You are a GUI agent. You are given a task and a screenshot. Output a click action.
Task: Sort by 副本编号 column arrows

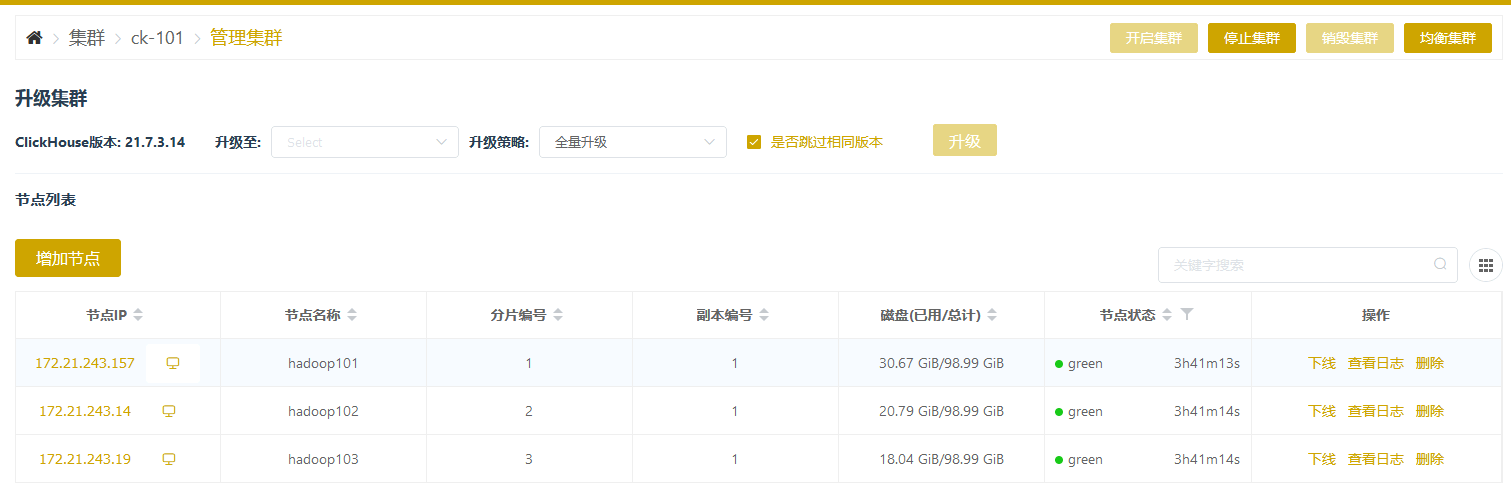(x=764, y=315)
